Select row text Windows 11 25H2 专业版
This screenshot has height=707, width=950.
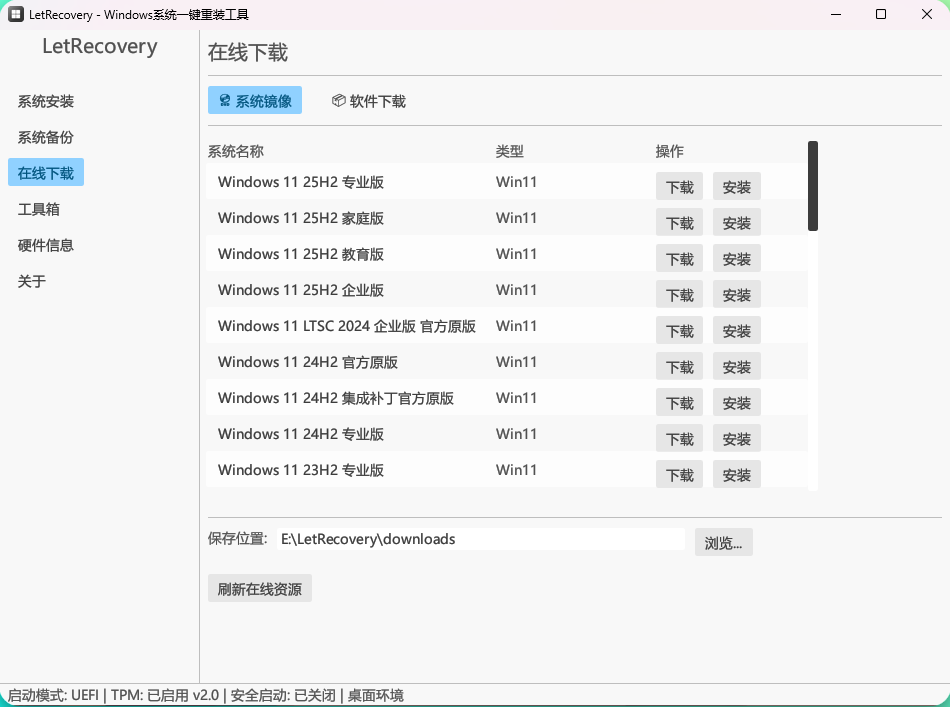(x=301, y=182)
